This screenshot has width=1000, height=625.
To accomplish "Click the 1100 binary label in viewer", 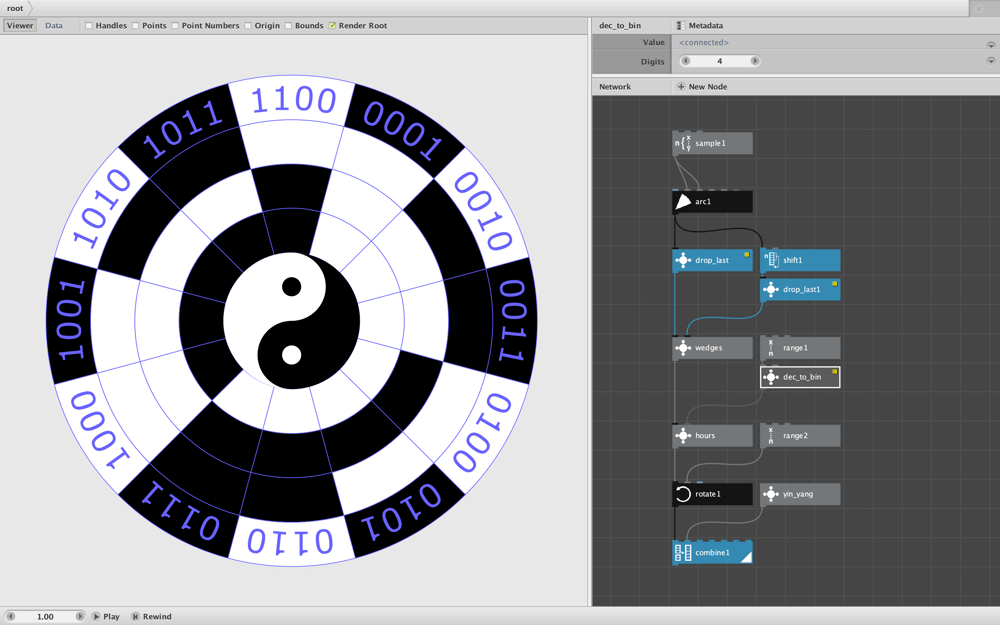I will [x=293, y=101].
